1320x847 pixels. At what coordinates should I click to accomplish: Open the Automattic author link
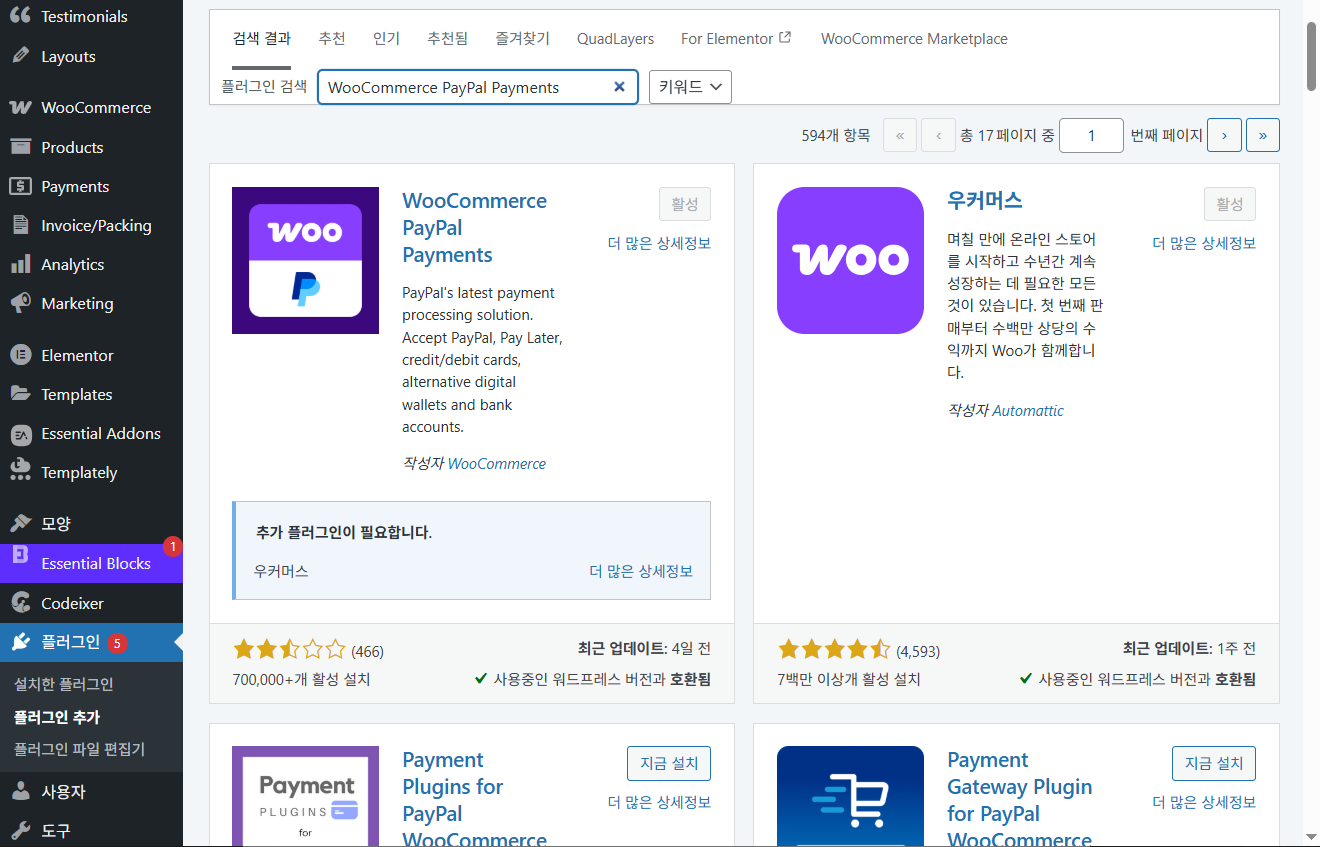click(1028, 410)
